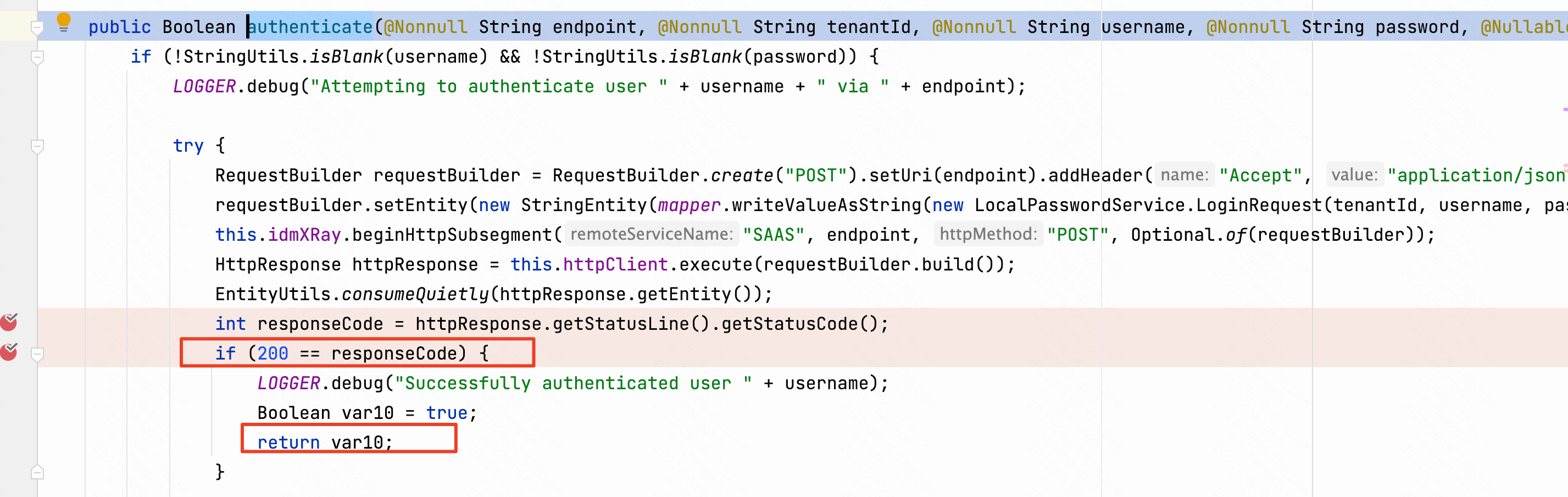1568x497 pixels.
Task: Click the value: parameter hint
Action: pos(1354,175)
